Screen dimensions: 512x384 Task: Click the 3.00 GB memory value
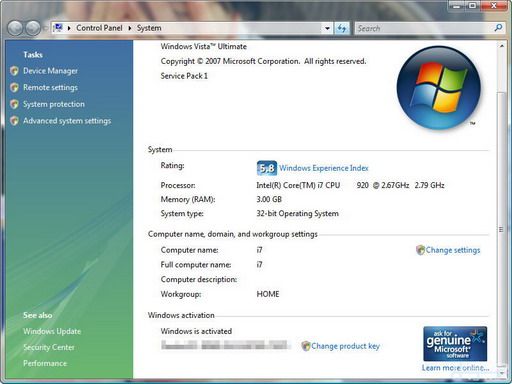pyautogui.click(x=269, y=199)
